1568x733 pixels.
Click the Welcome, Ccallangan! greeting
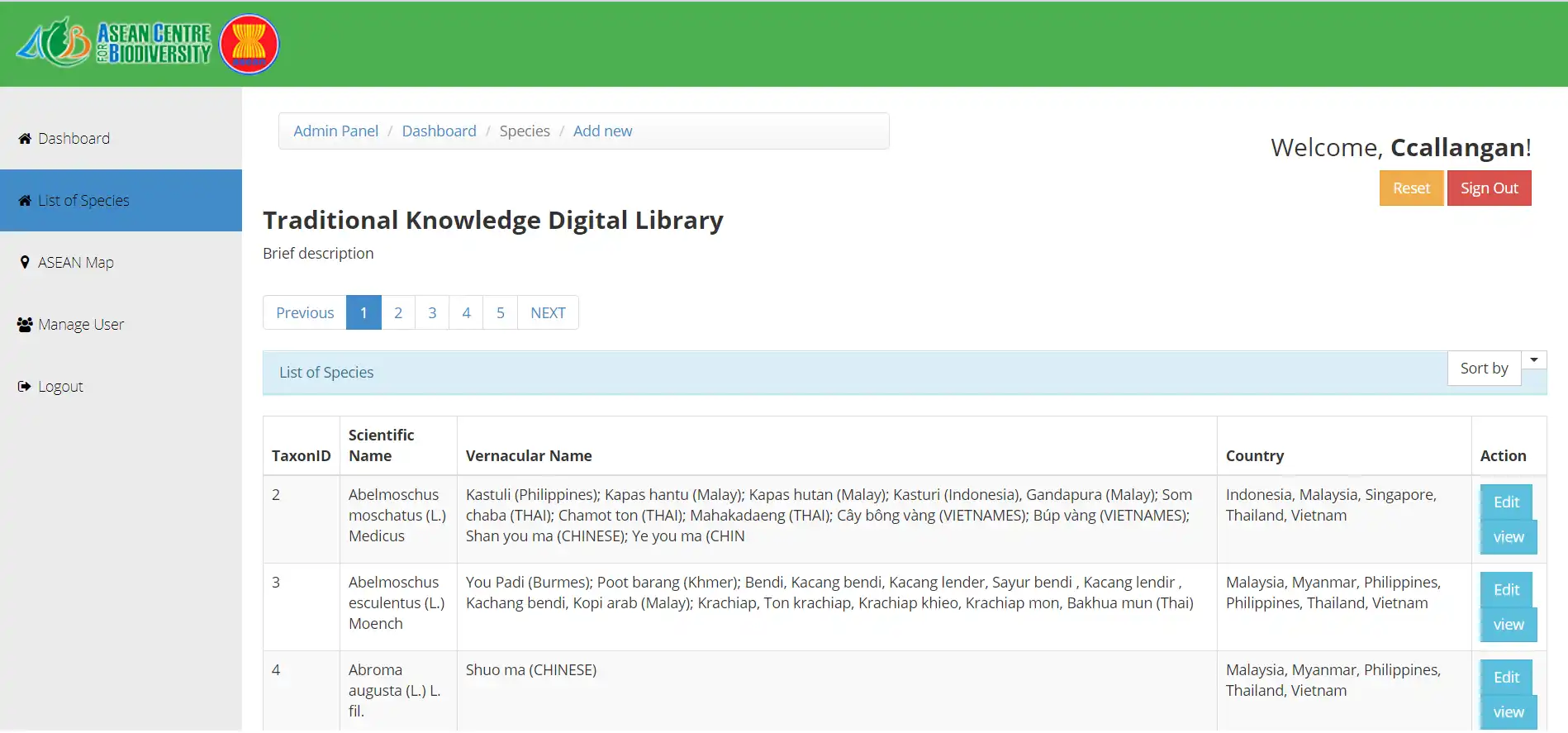[1401, 147]
